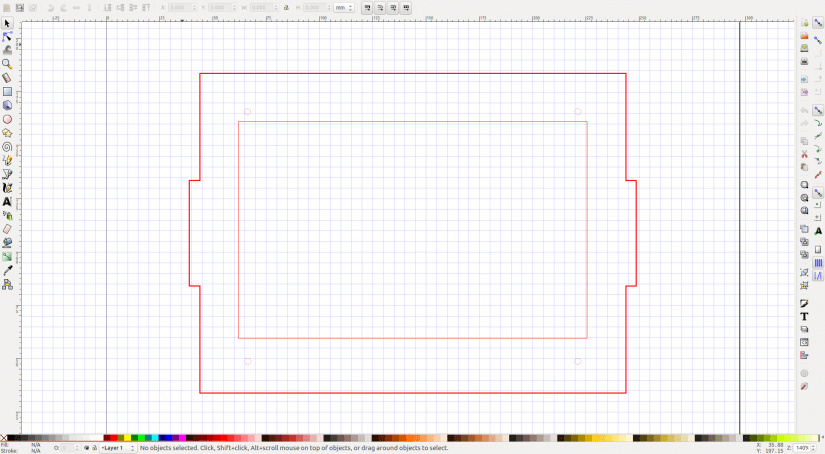Pick the magenta palette swatch
Viewport: 825px width, 454px height.
pos(183,438)
